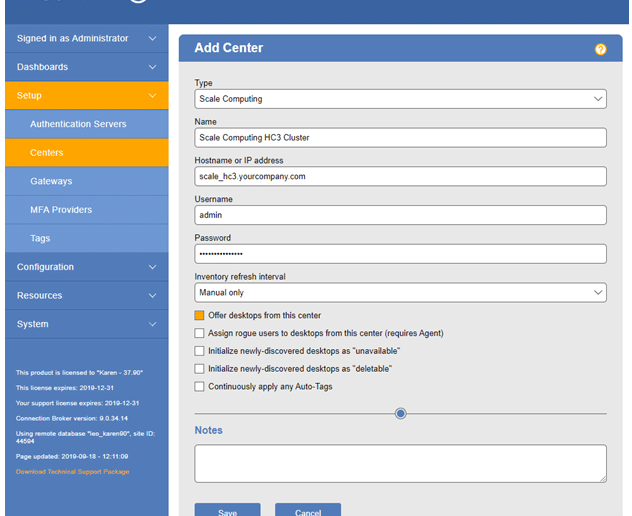
Task: Check Assign rogue users to desktops option
Action: (x=199, y=333)
